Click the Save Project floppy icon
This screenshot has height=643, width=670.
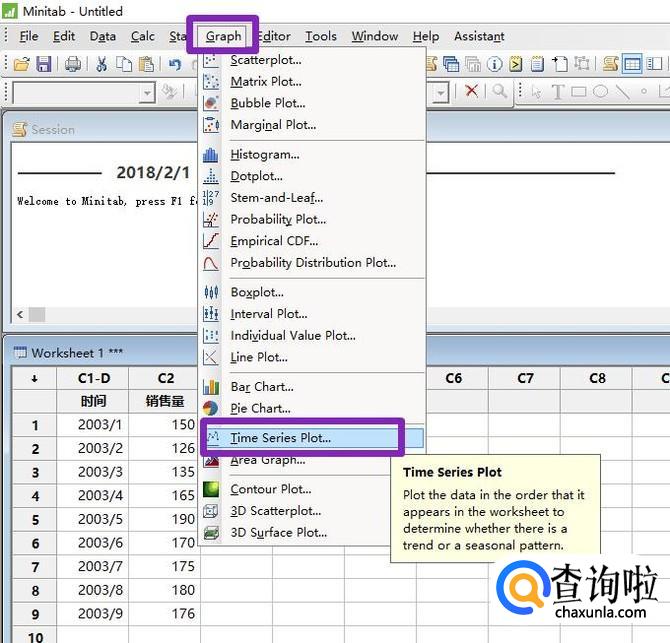click(x=44, y=64)
